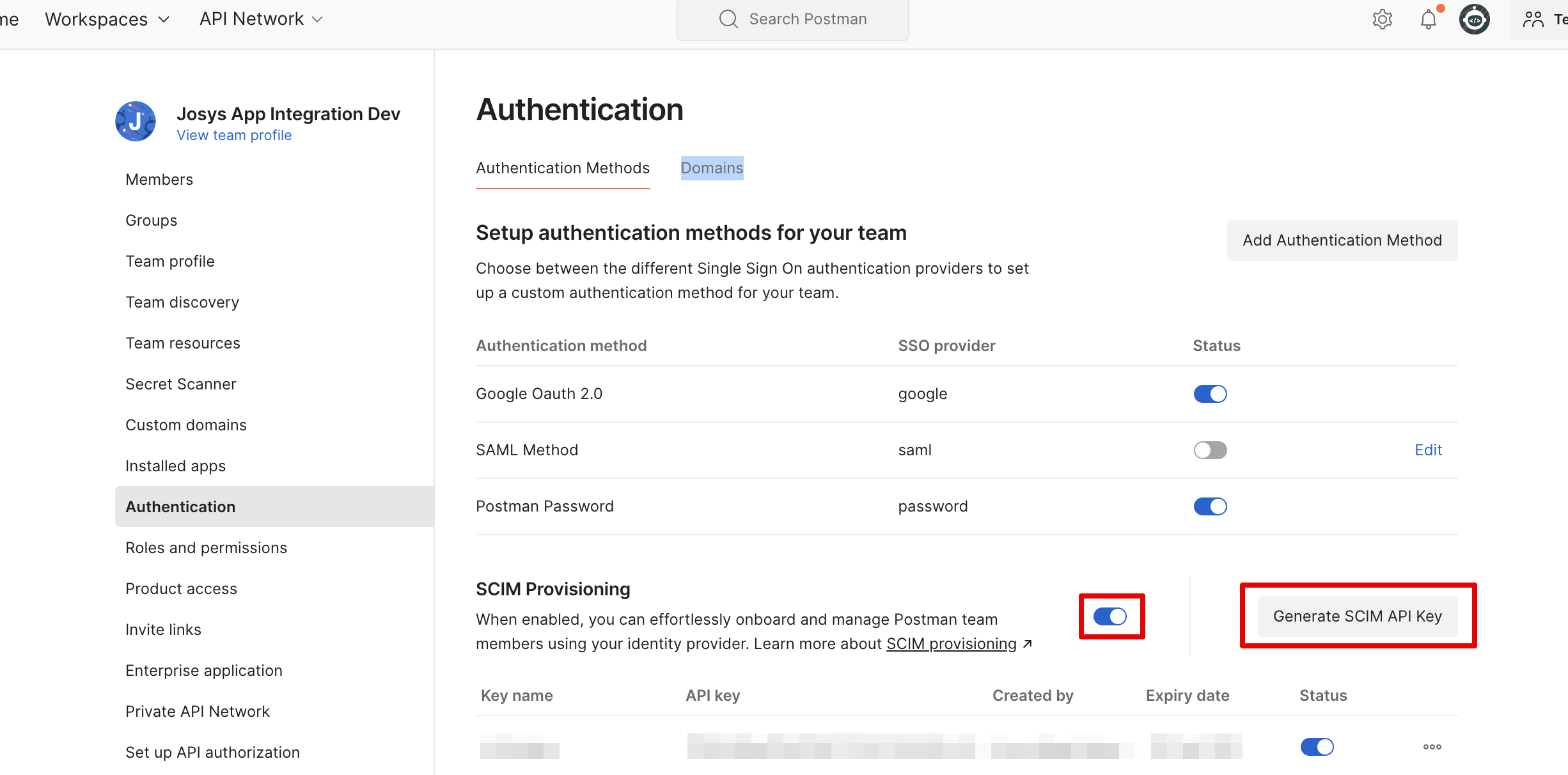Turn off SCIM Provisioning toggle
1568x775 pixels.
point(1110,616)
